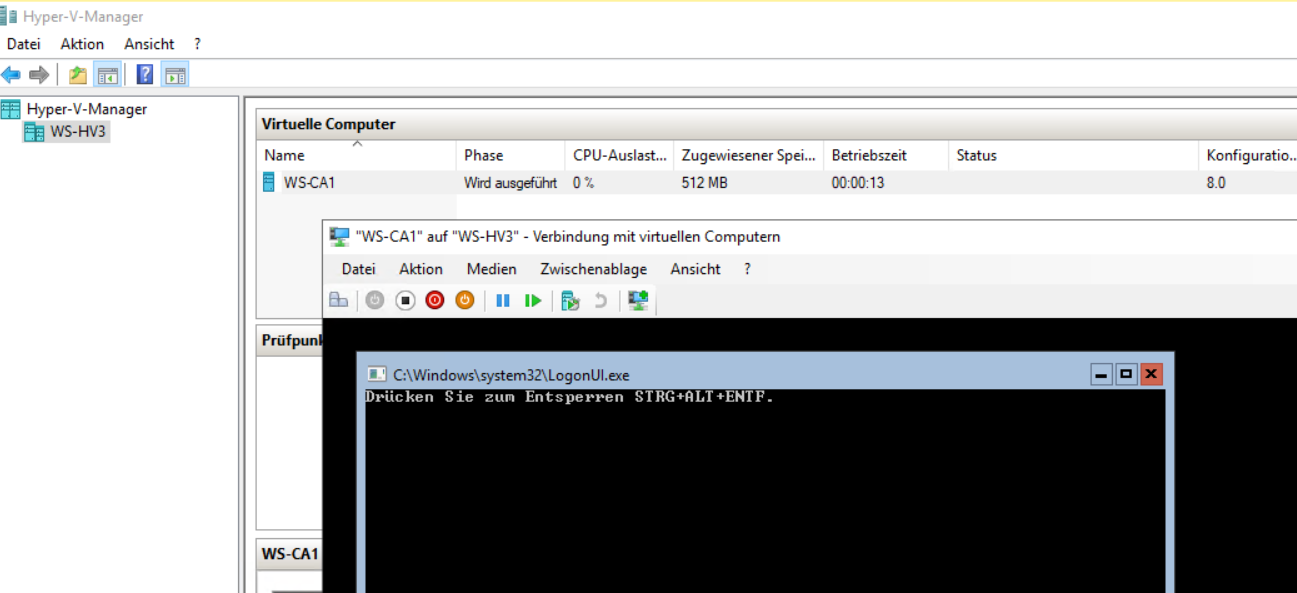Open the ? menu in VM connection window
Image resolution: width=1297 pixels, height=593 pixels.
[x=747, y=269]
